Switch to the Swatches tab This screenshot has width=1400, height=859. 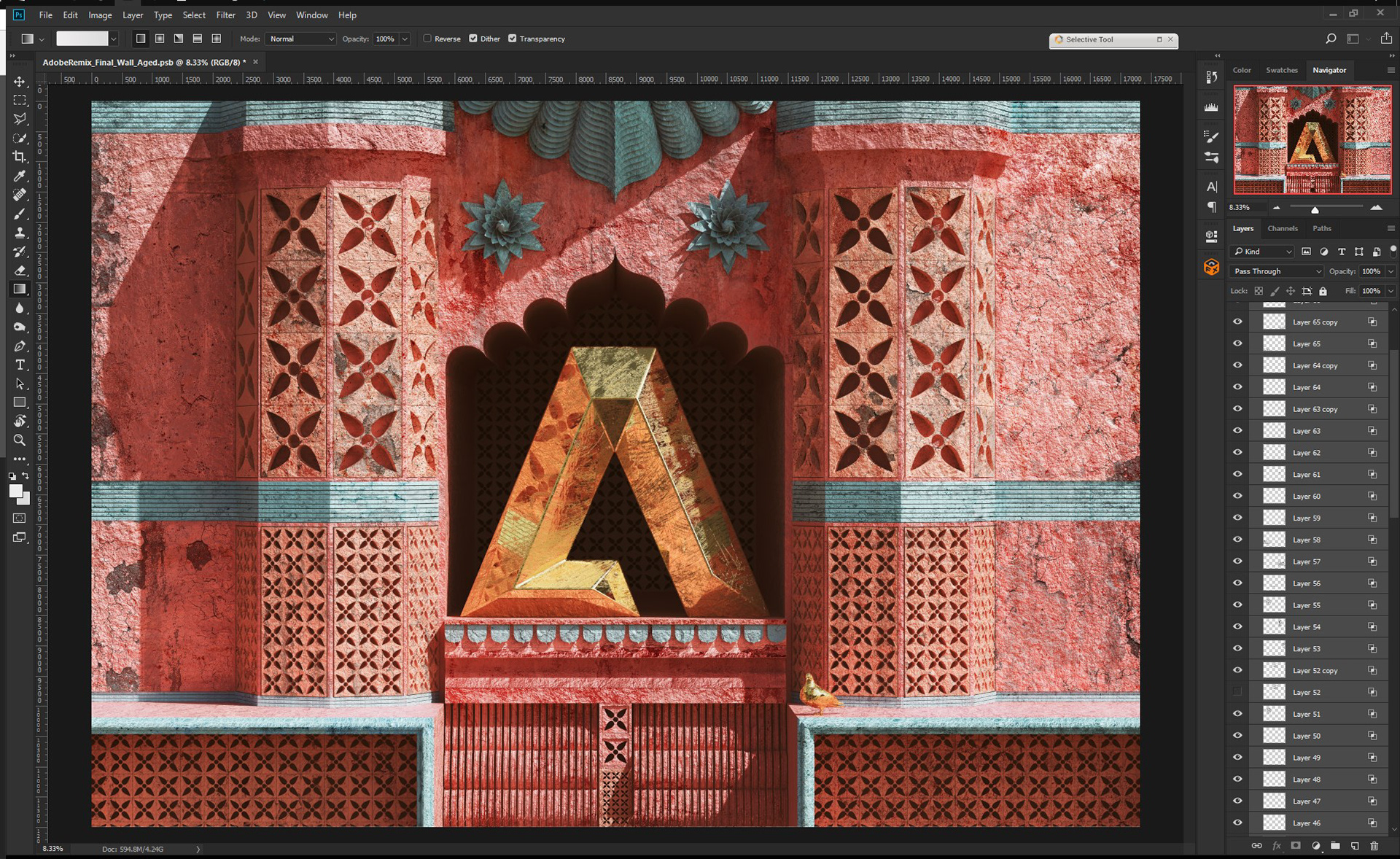tap(1282, 70)
